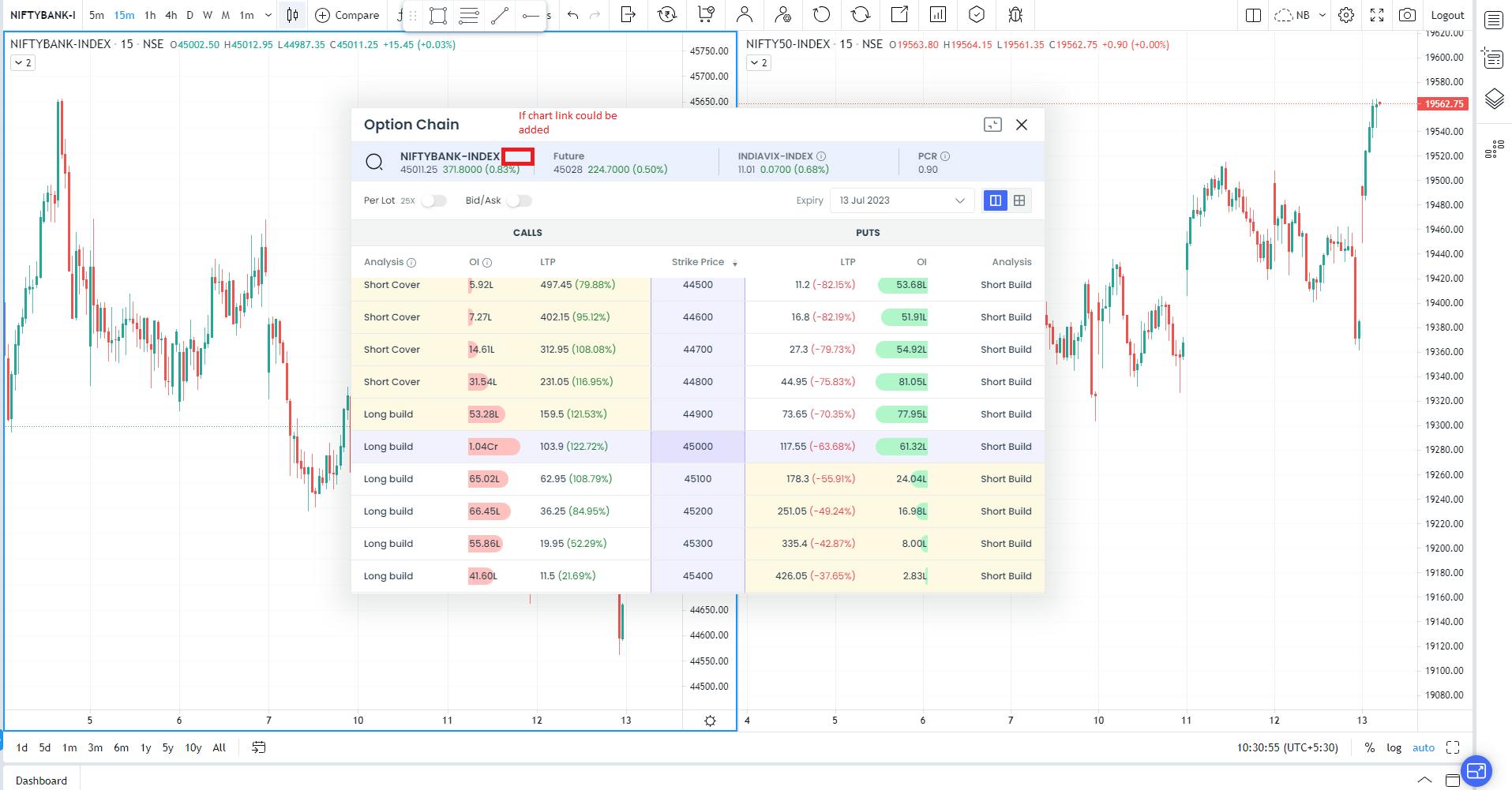Screen dimensions: 1512x790
Task: Expand indicator legend on NIFTY50 chart
Action: (x=759, y=63)
